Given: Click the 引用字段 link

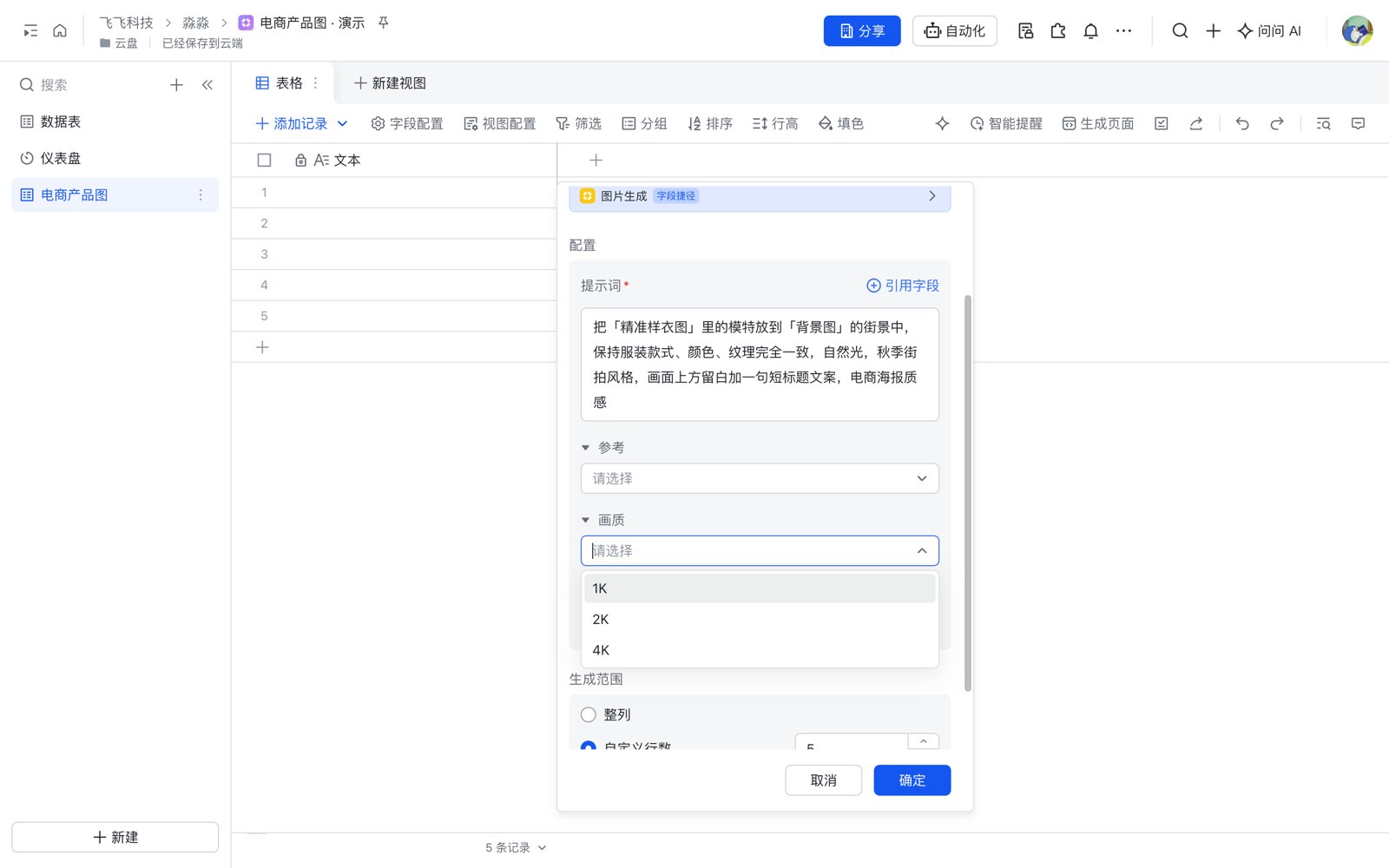Looking at the screenshot, I should point(903,286).
